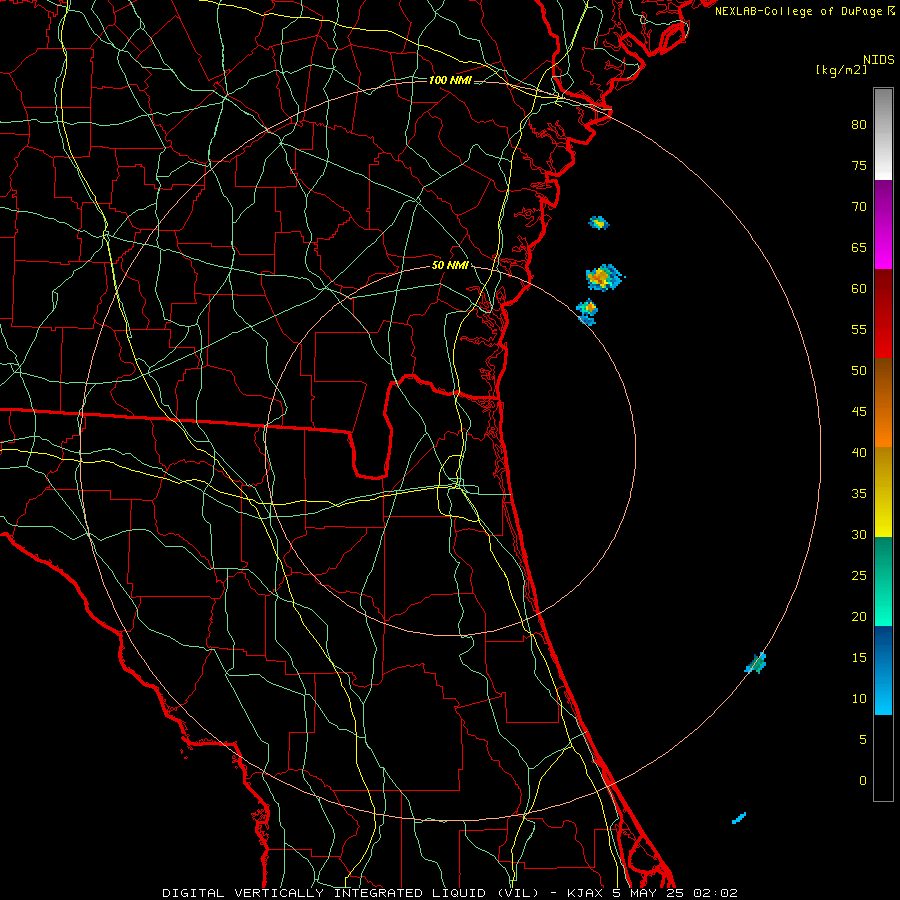Click the 50 NMI range ring label

(451, 265)
